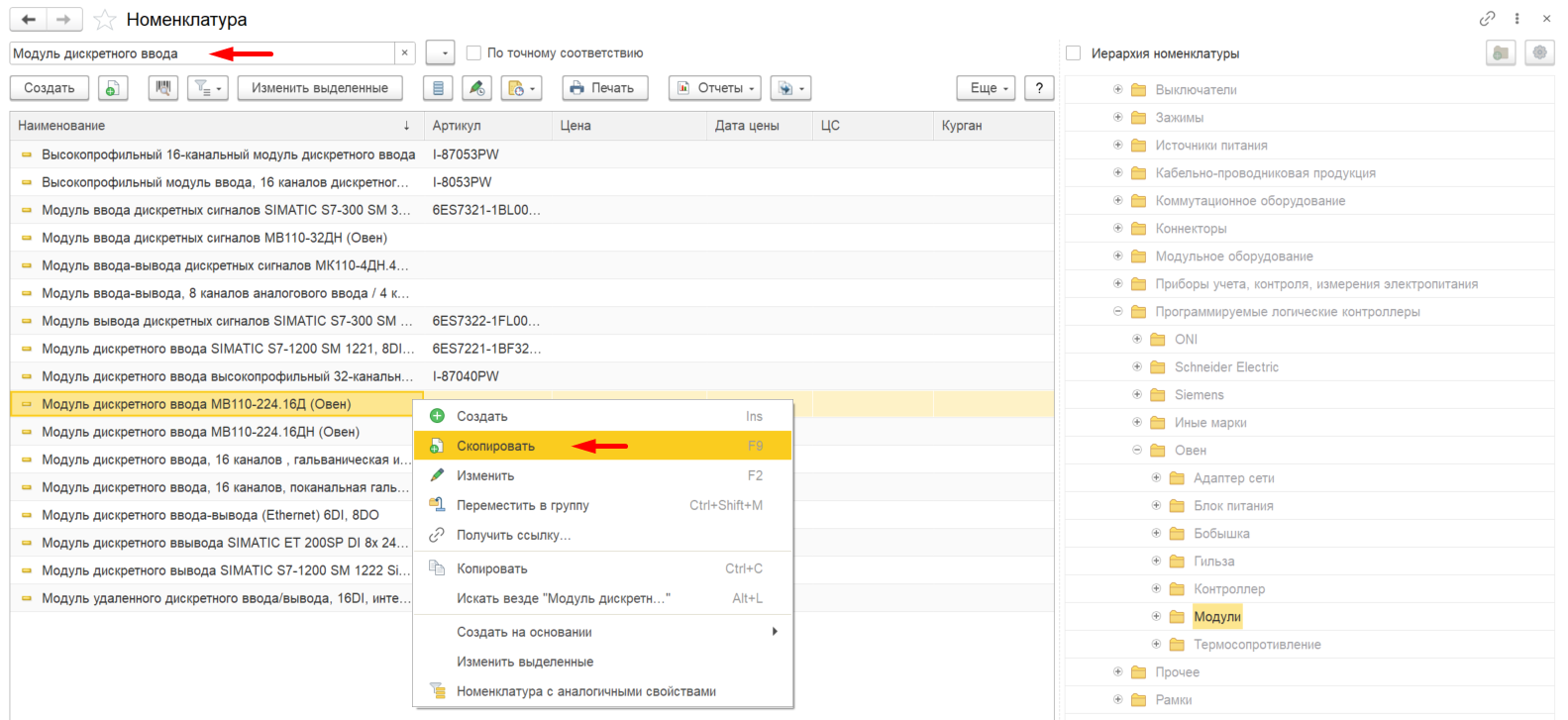Click the back navigation arrow
Image resolution: width=1568 pixels, height=720 pixels.
(29, 19)
